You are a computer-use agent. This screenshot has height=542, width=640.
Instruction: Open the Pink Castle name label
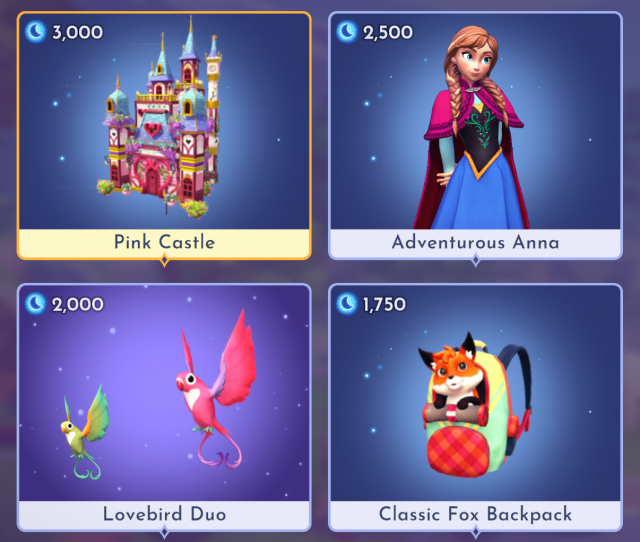pos(164,242)
